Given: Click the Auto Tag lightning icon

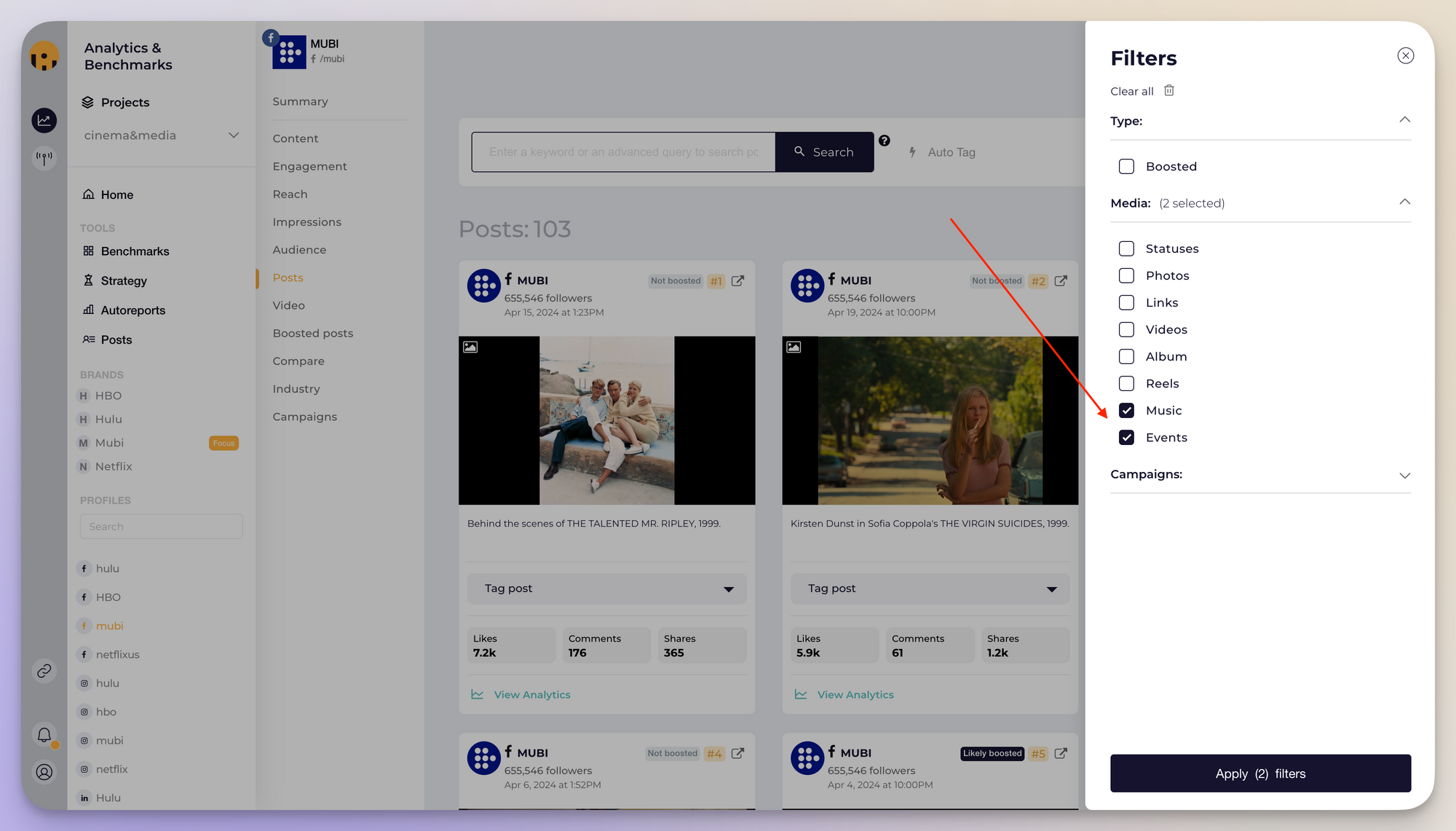Looking at the screenshot, I should click(912, 152).
